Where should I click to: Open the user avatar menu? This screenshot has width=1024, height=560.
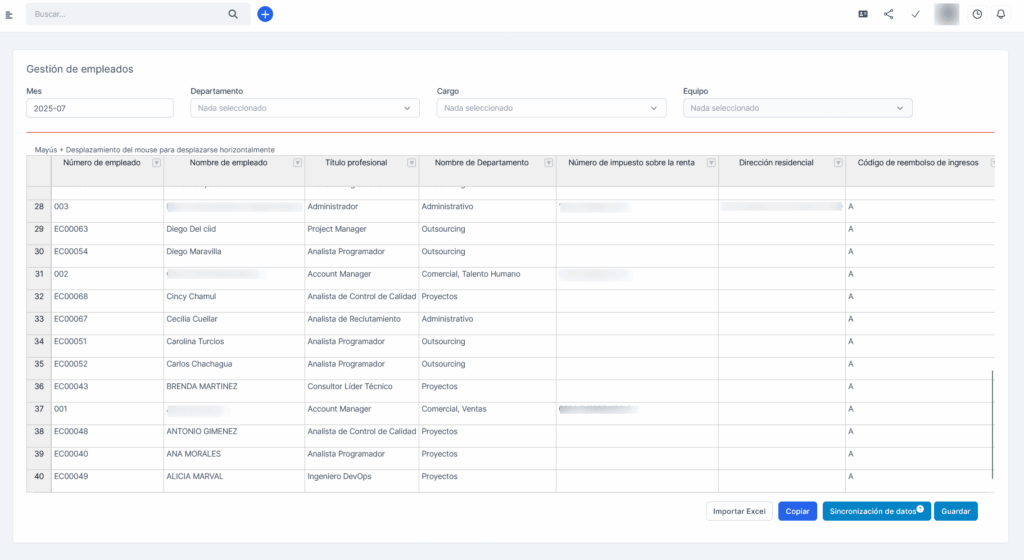coord(946,14)
